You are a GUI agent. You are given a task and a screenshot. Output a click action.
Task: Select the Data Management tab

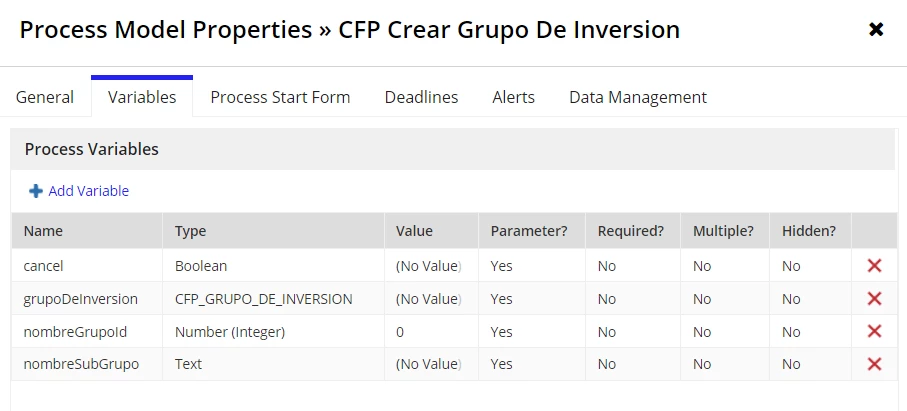tap(637, 97)
